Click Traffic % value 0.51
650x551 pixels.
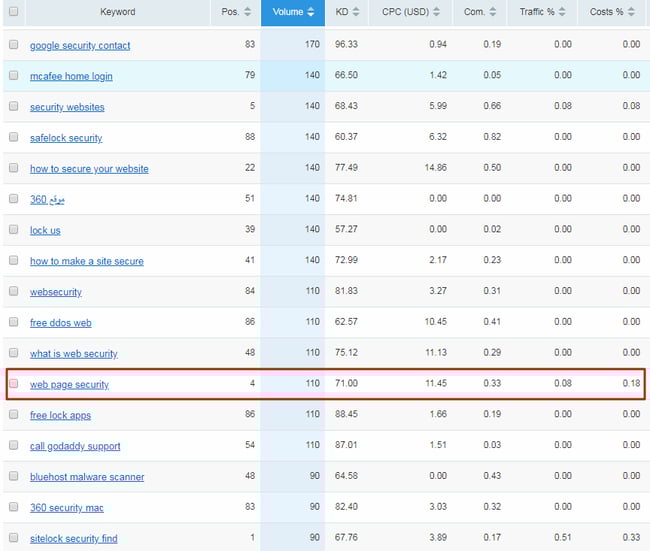click(563, 537)
